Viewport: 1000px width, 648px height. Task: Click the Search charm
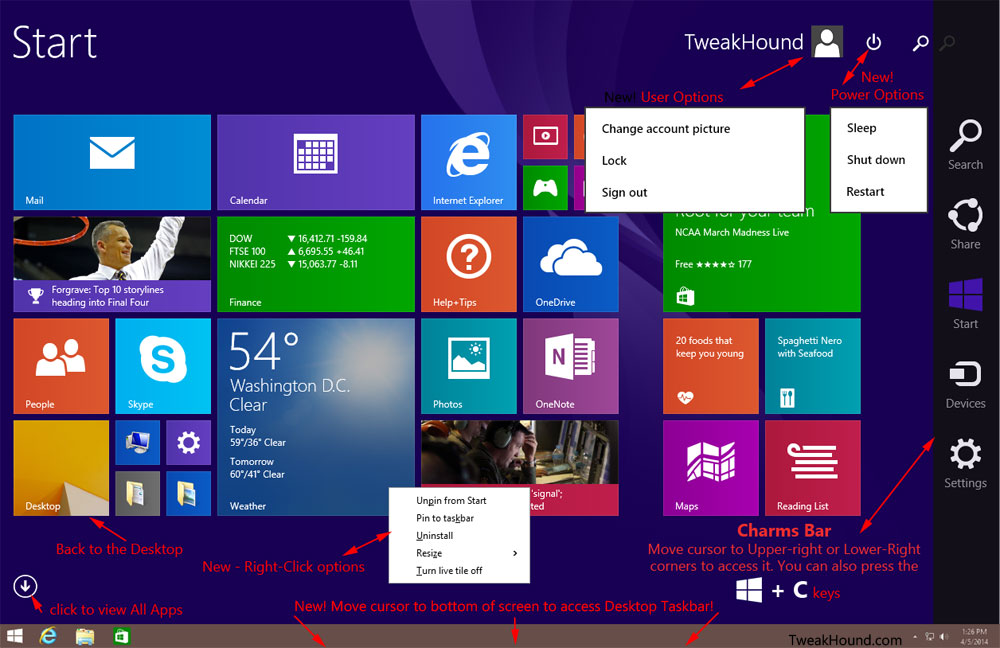(x=966, y=144)
